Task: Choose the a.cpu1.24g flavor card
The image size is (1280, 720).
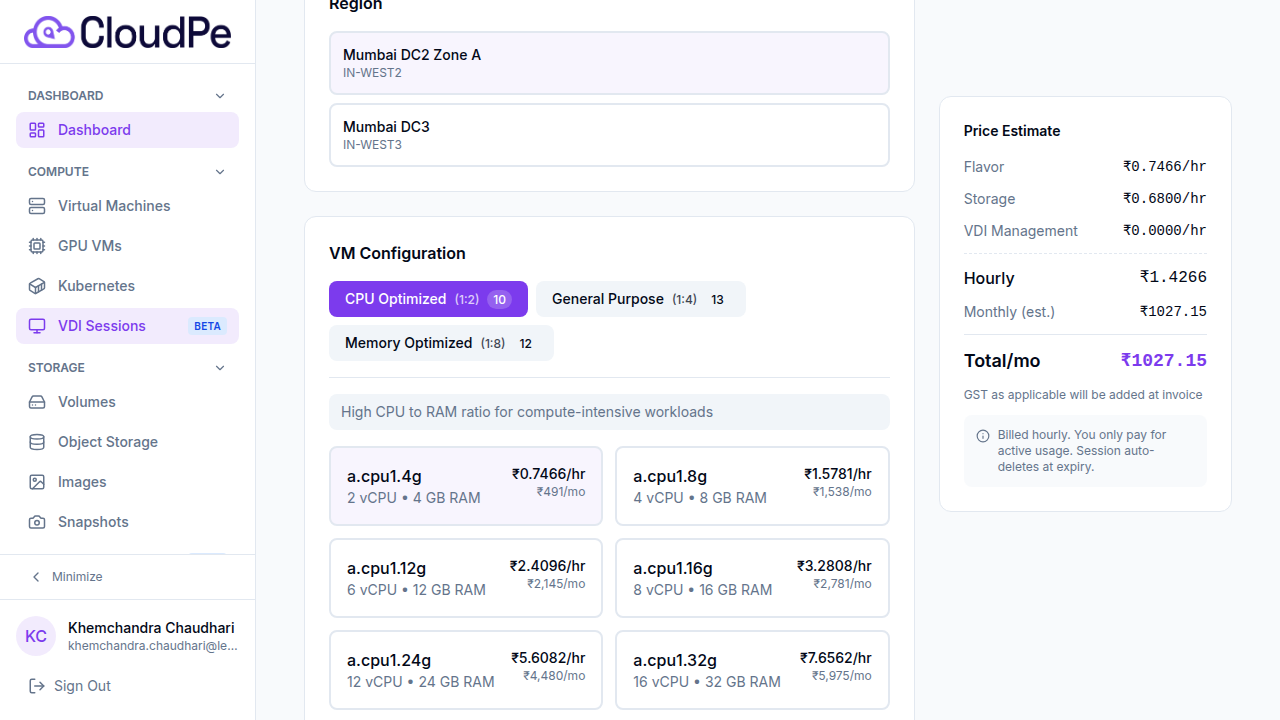Action: (466, 670)
